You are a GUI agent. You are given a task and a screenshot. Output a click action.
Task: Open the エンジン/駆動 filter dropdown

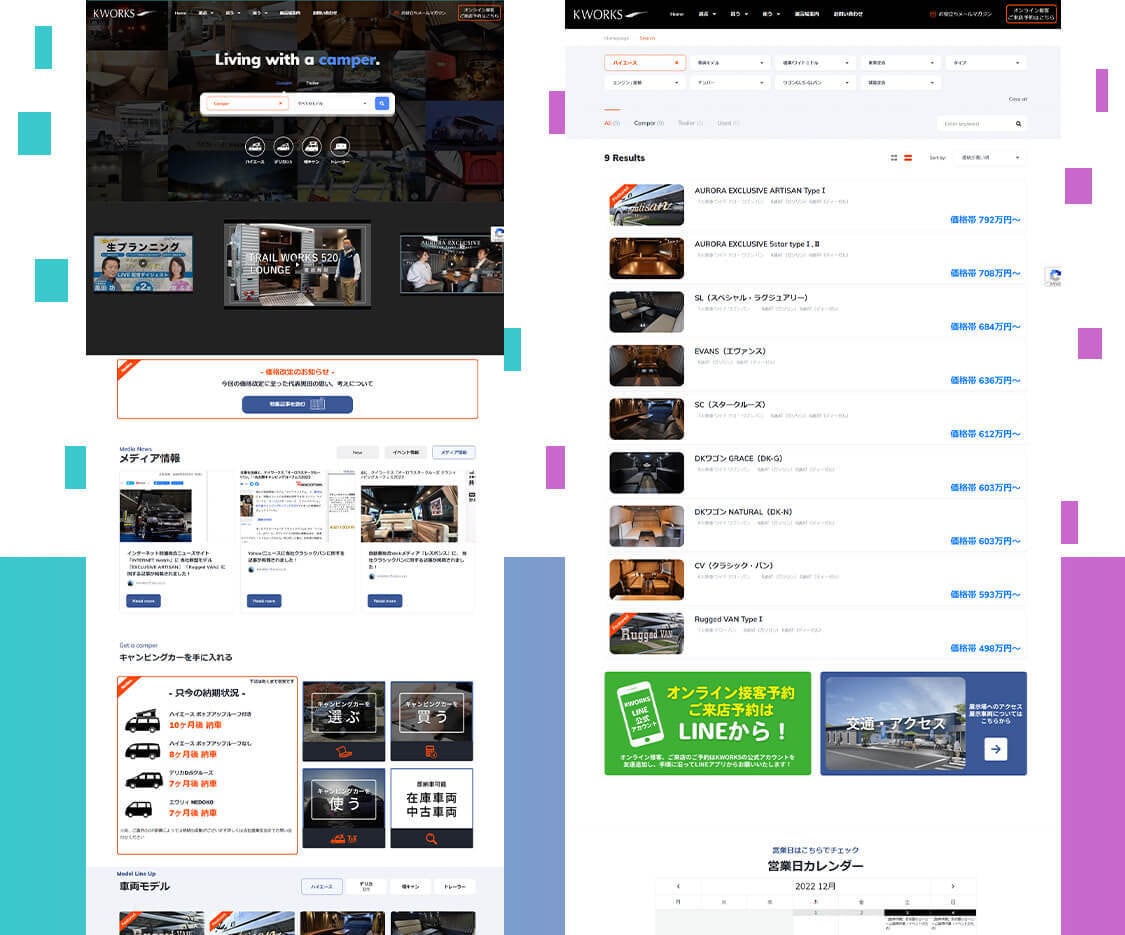click(x=645, y=83)
